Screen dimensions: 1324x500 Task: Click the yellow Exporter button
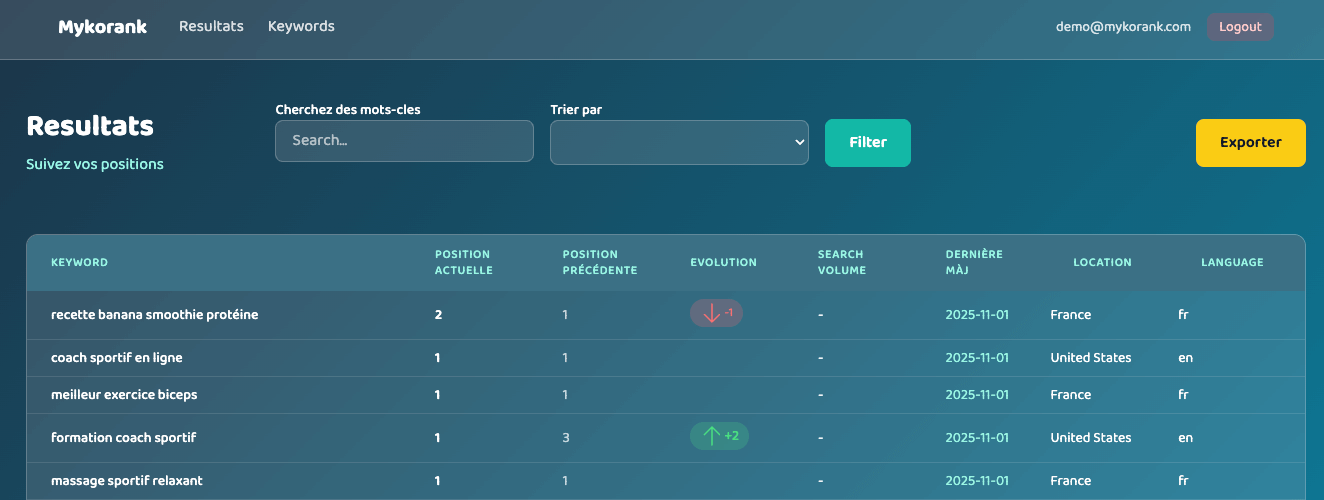tap(1250, 142)
